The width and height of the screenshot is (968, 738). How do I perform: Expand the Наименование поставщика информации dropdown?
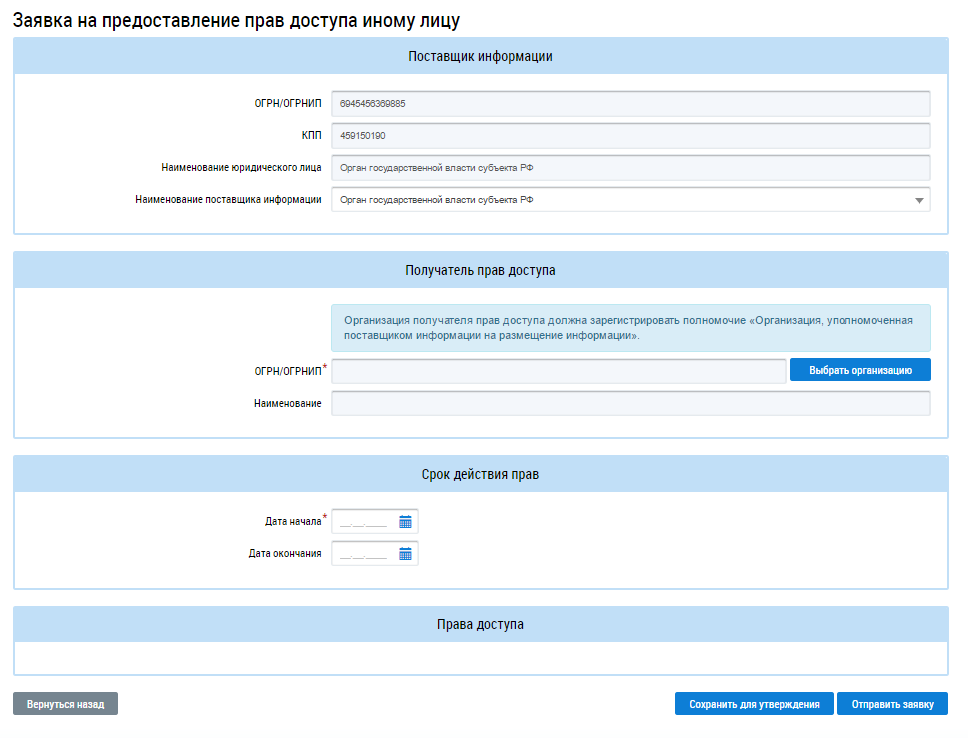[918, 200]
